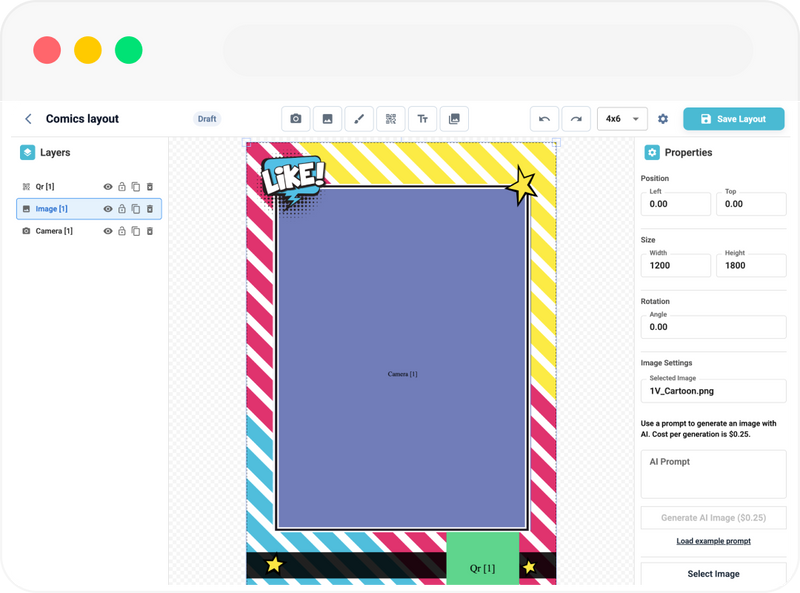Open the 4x6 size dropdown
The height and width of the screenshot is (593, 800).
pyautogui.click(x=622, y=119)
